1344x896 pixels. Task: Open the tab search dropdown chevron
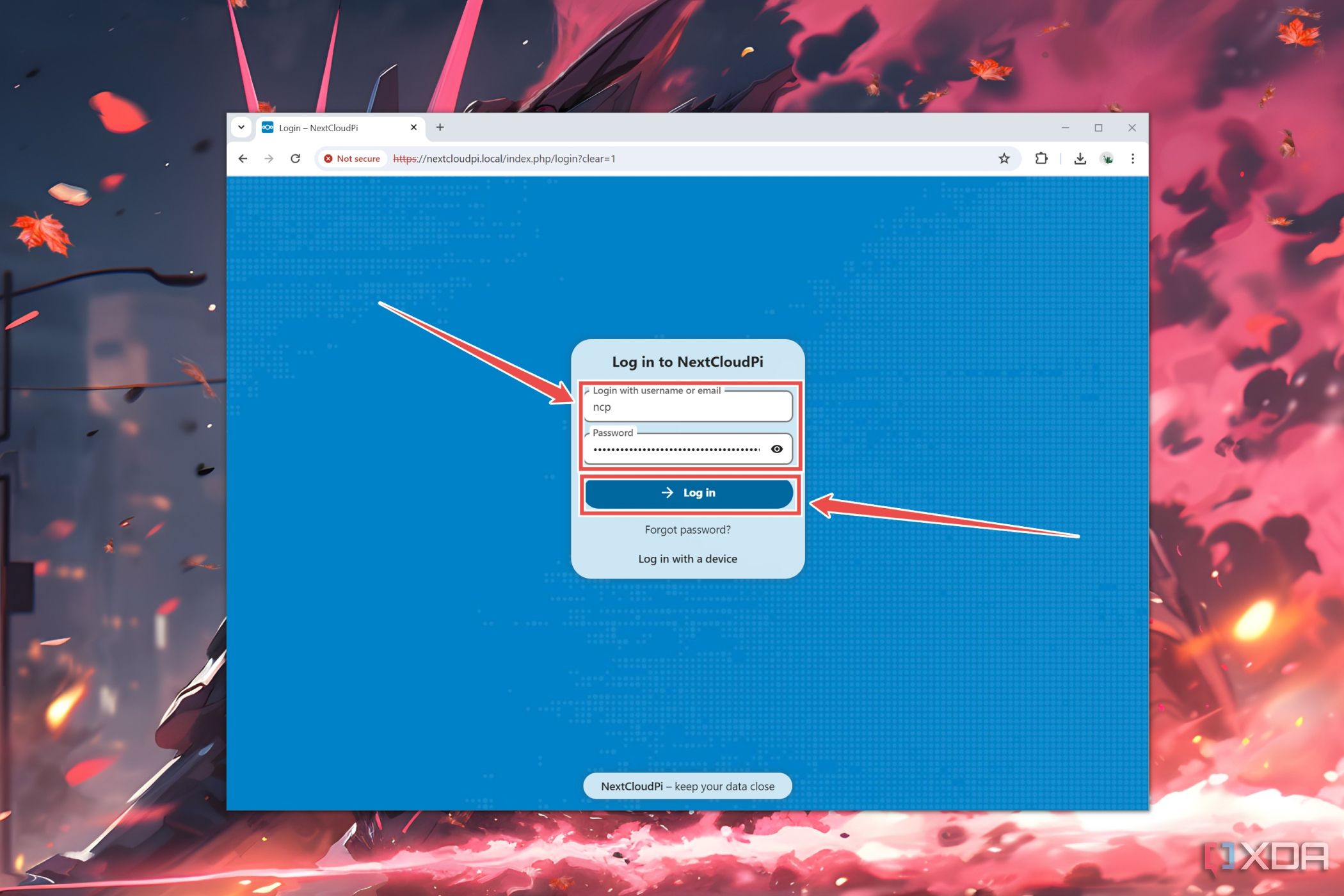pyautogui.click(x=241, y=127)
